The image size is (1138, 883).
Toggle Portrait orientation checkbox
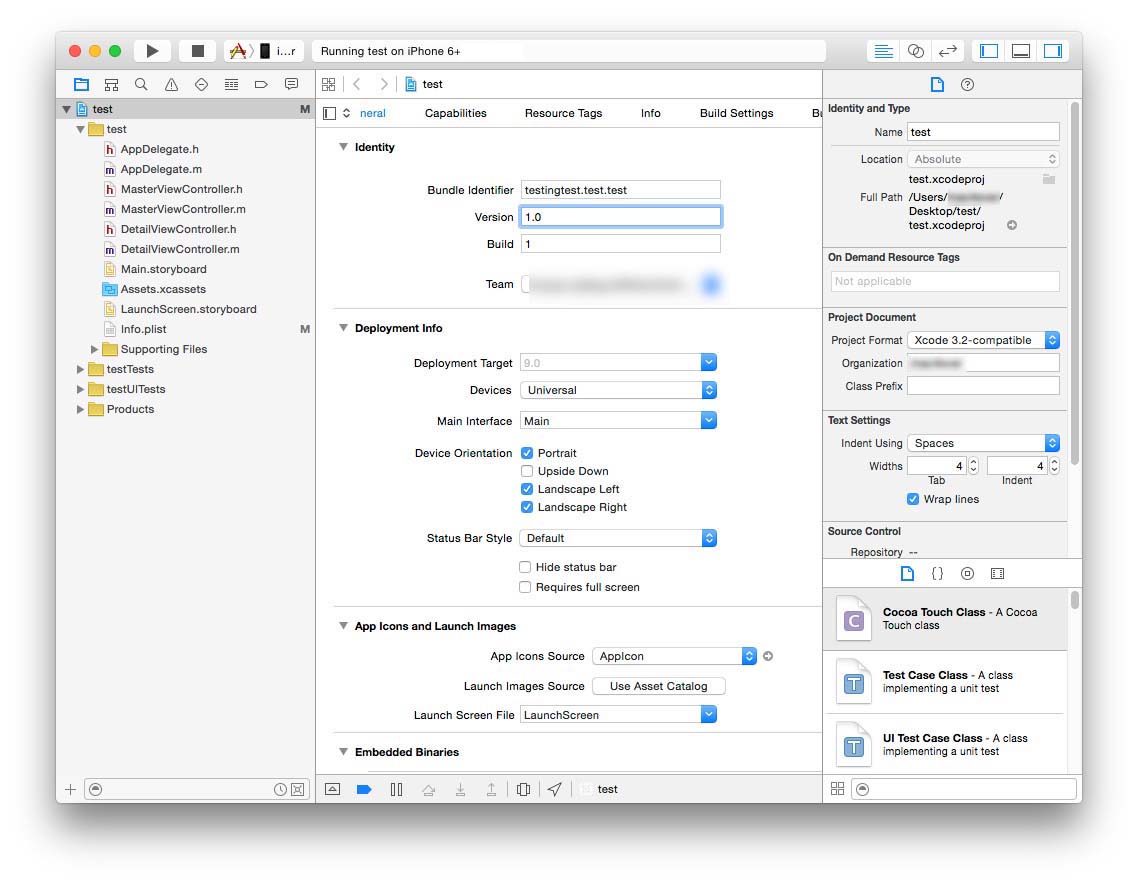tap(527, 453)
